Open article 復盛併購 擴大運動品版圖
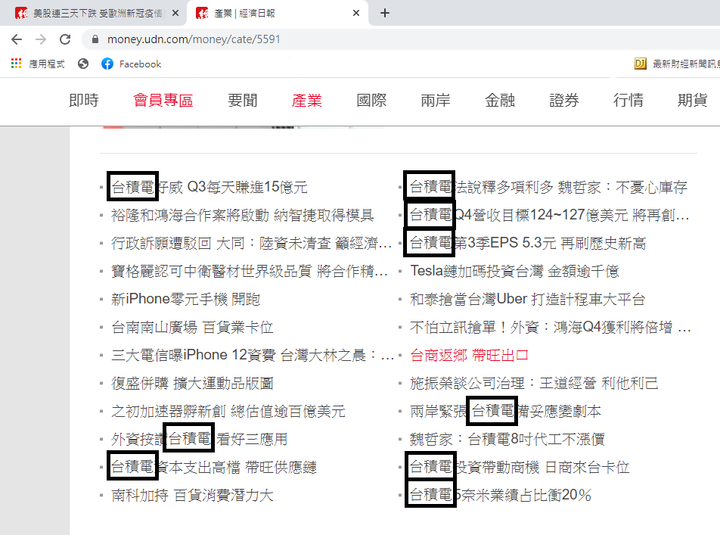 192,383
